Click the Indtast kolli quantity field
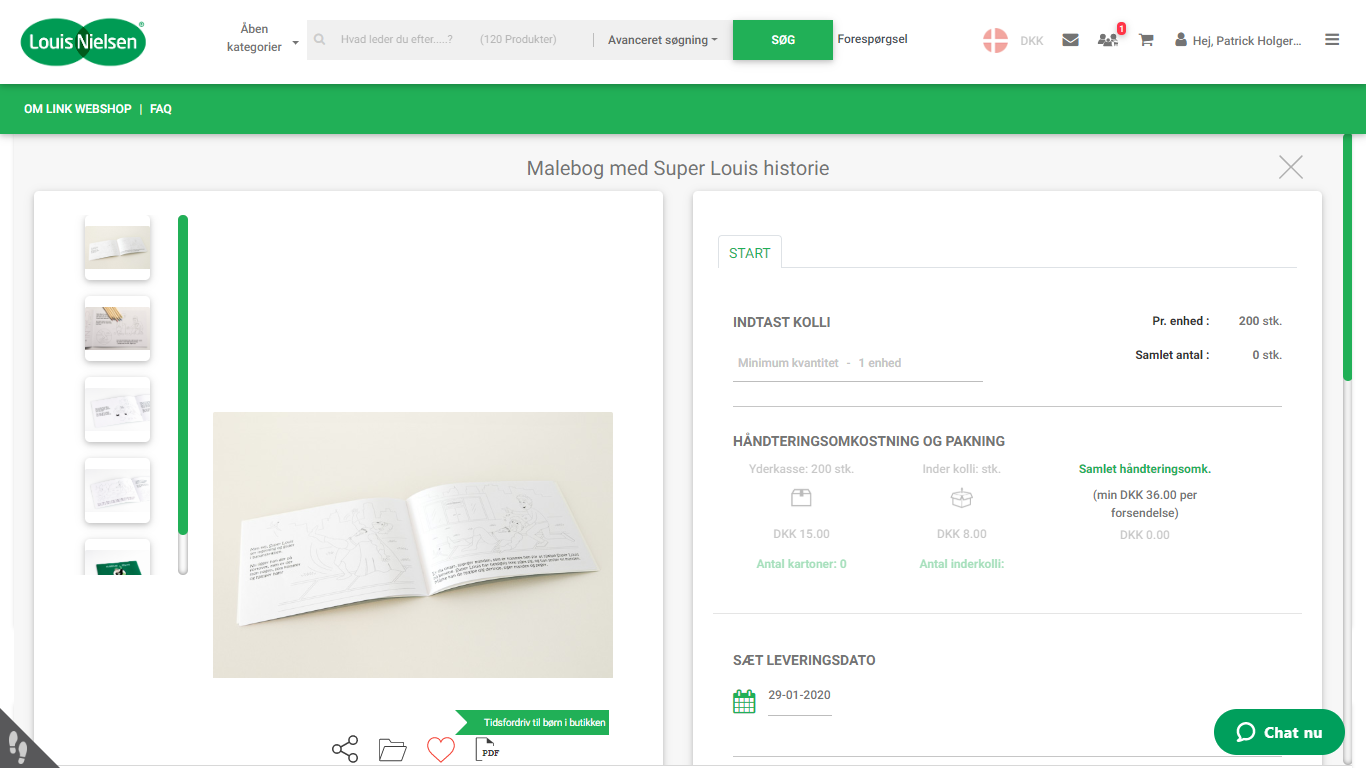Image resolution: width=1366 pixels, height=768 pixels. 858,363
